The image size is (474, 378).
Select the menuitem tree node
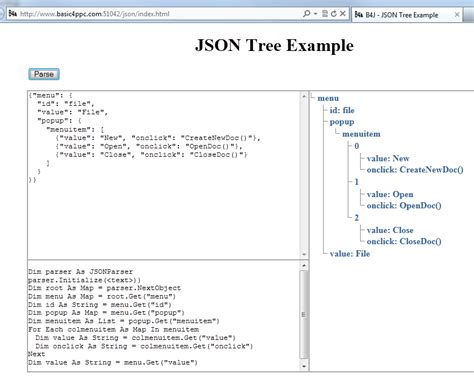[x=361, y=134]
